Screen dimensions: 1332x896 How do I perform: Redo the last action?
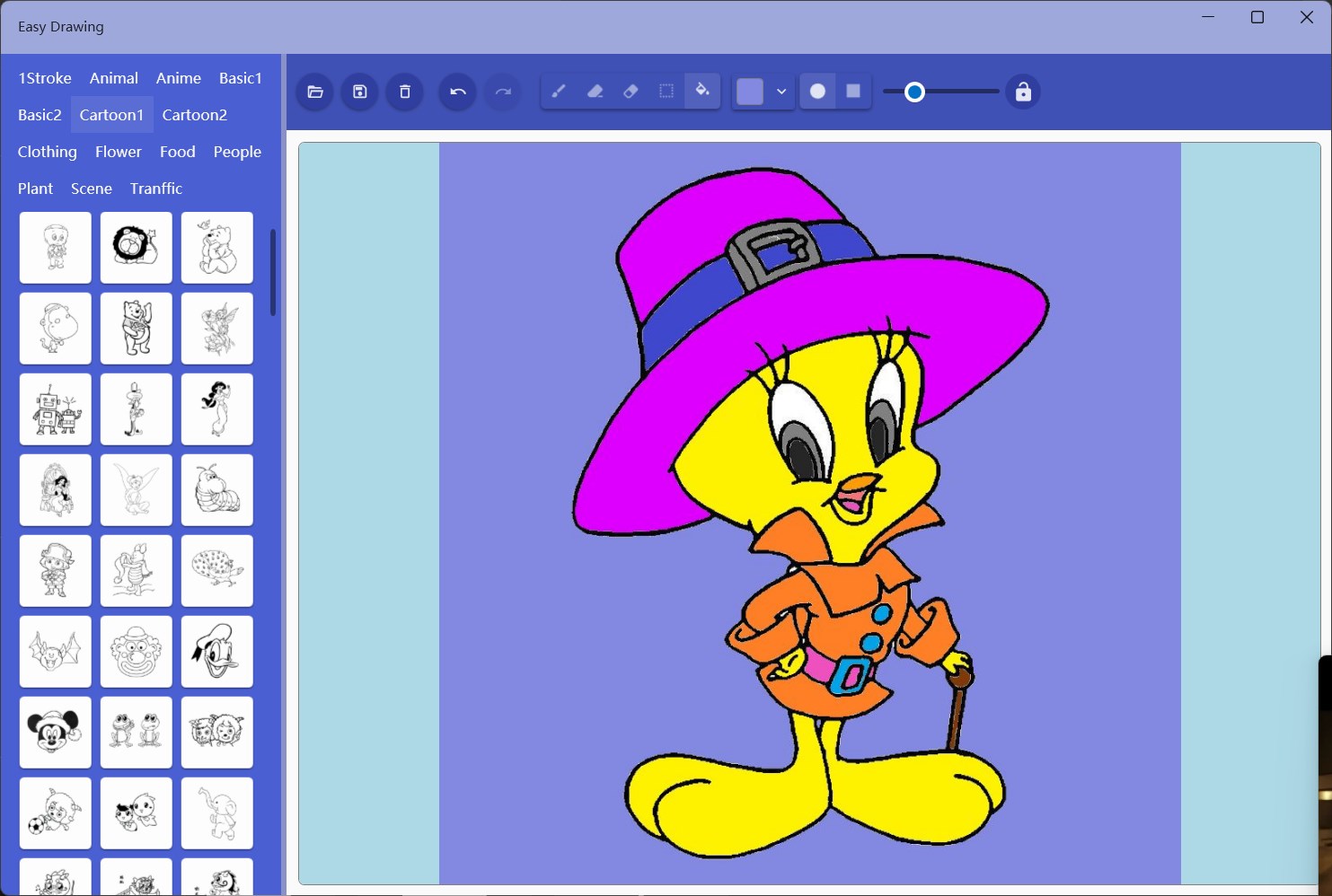[502, 91]
